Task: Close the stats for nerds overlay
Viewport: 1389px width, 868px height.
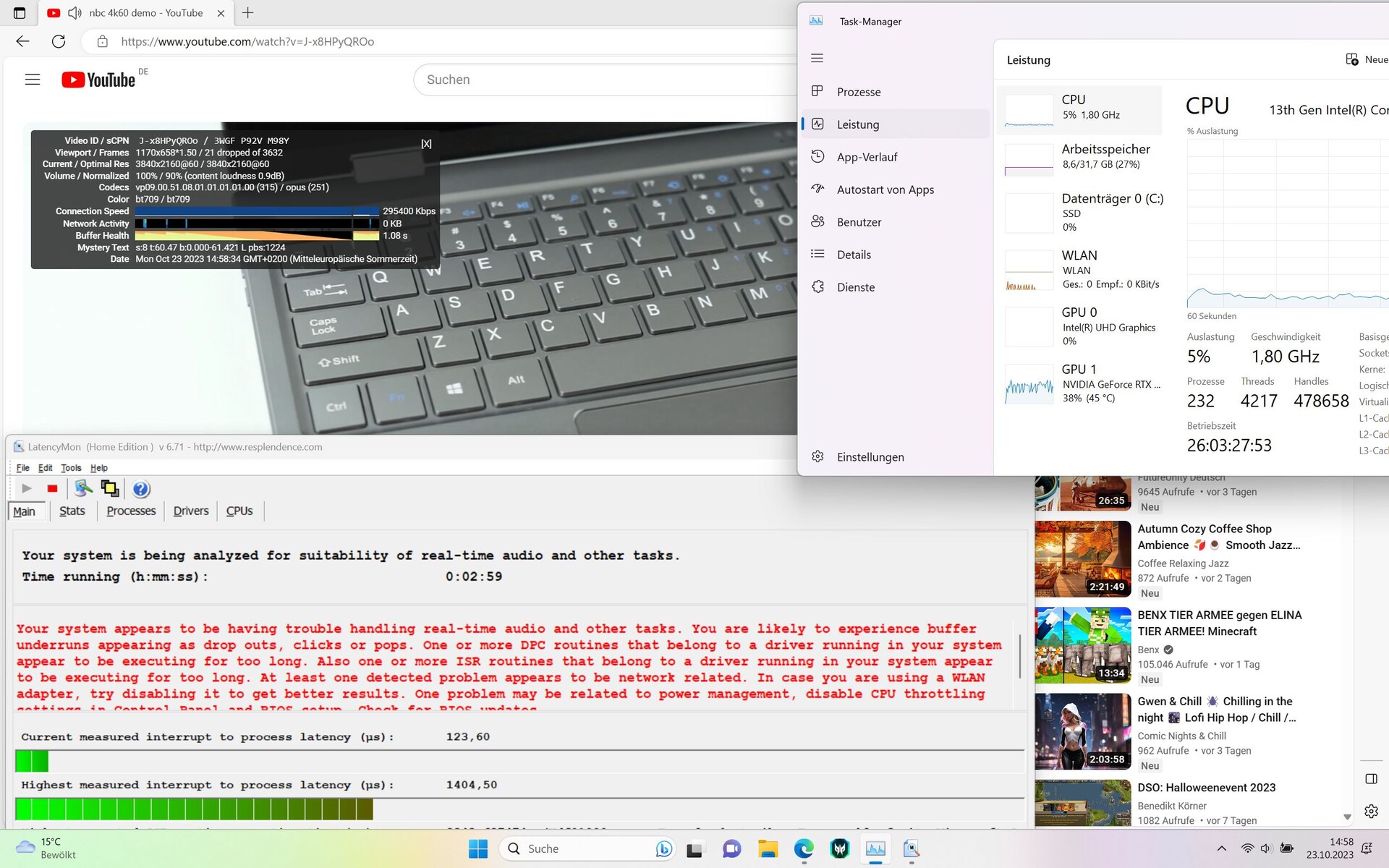Action: (x=426, y=144)
